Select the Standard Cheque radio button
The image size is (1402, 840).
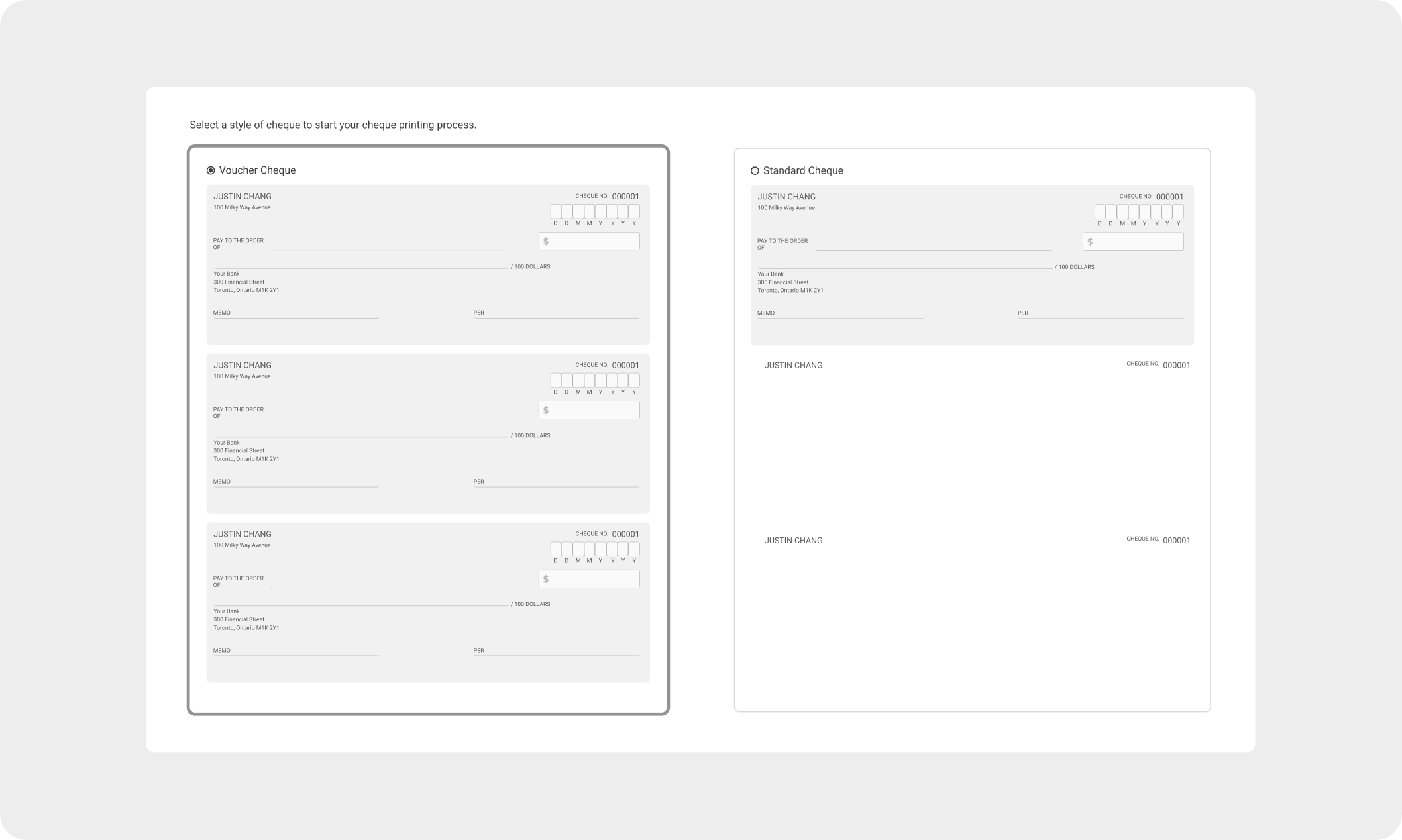tap(755, 171)
